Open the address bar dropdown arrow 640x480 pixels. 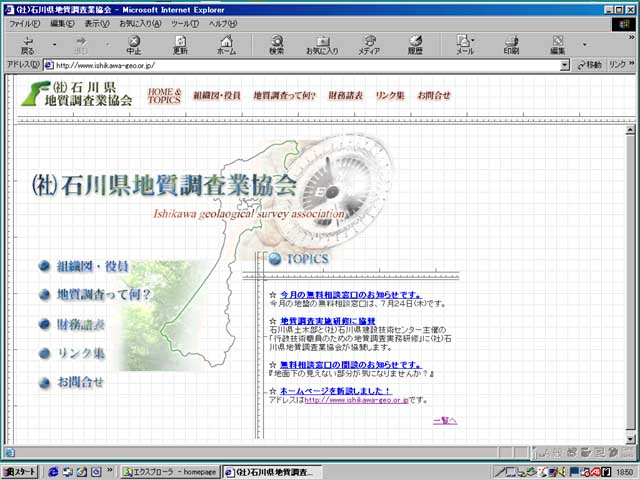pos(564,65)
